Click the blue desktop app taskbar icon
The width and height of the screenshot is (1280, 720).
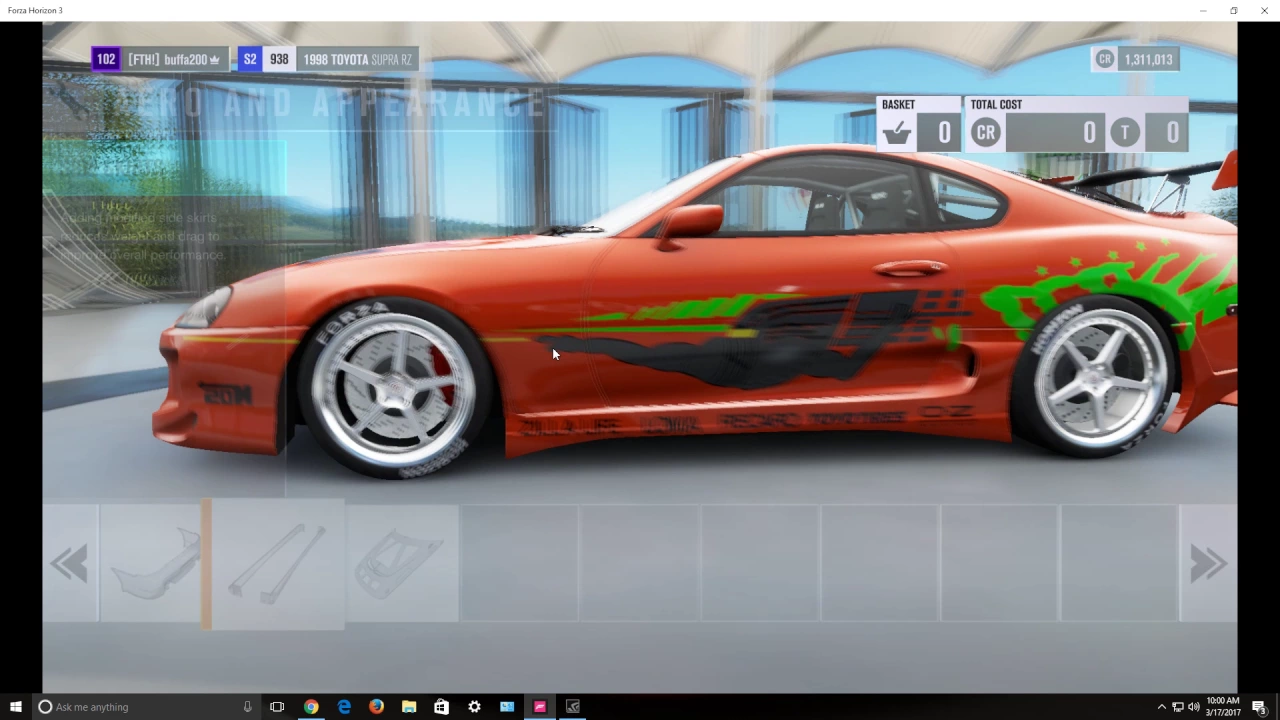click(x=507, y=707)
